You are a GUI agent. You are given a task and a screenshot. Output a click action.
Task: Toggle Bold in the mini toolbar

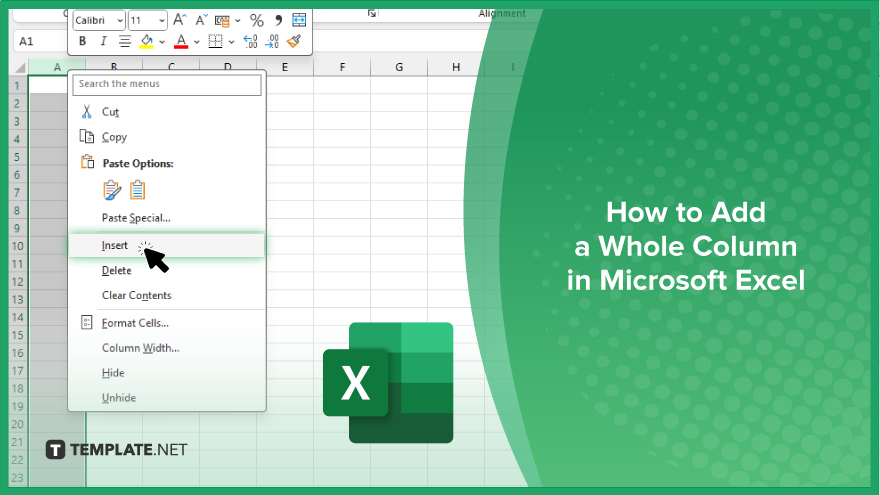tap(82, 41)
